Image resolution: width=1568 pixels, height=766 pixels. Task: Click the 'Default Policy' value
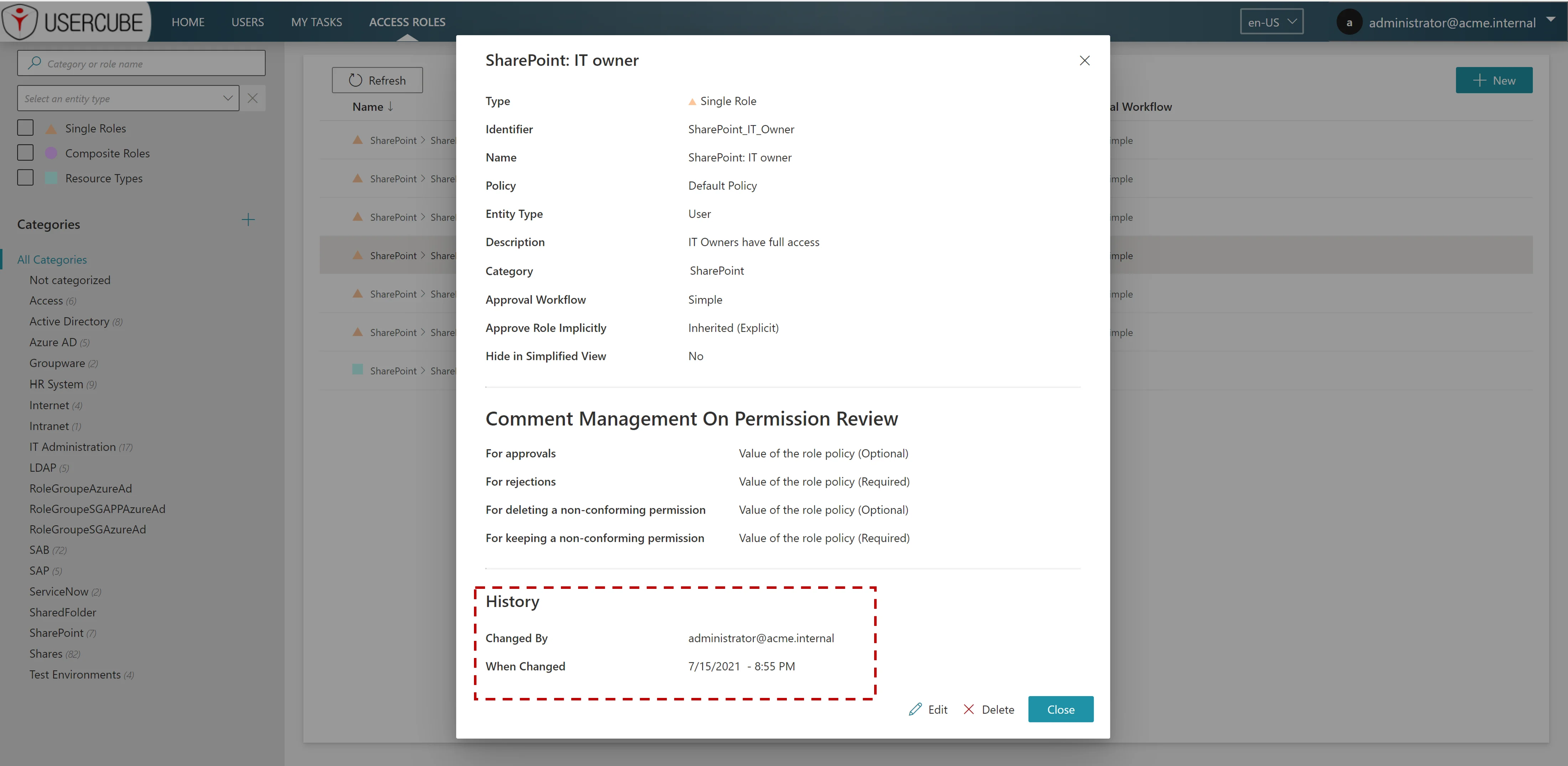(722, 186)
